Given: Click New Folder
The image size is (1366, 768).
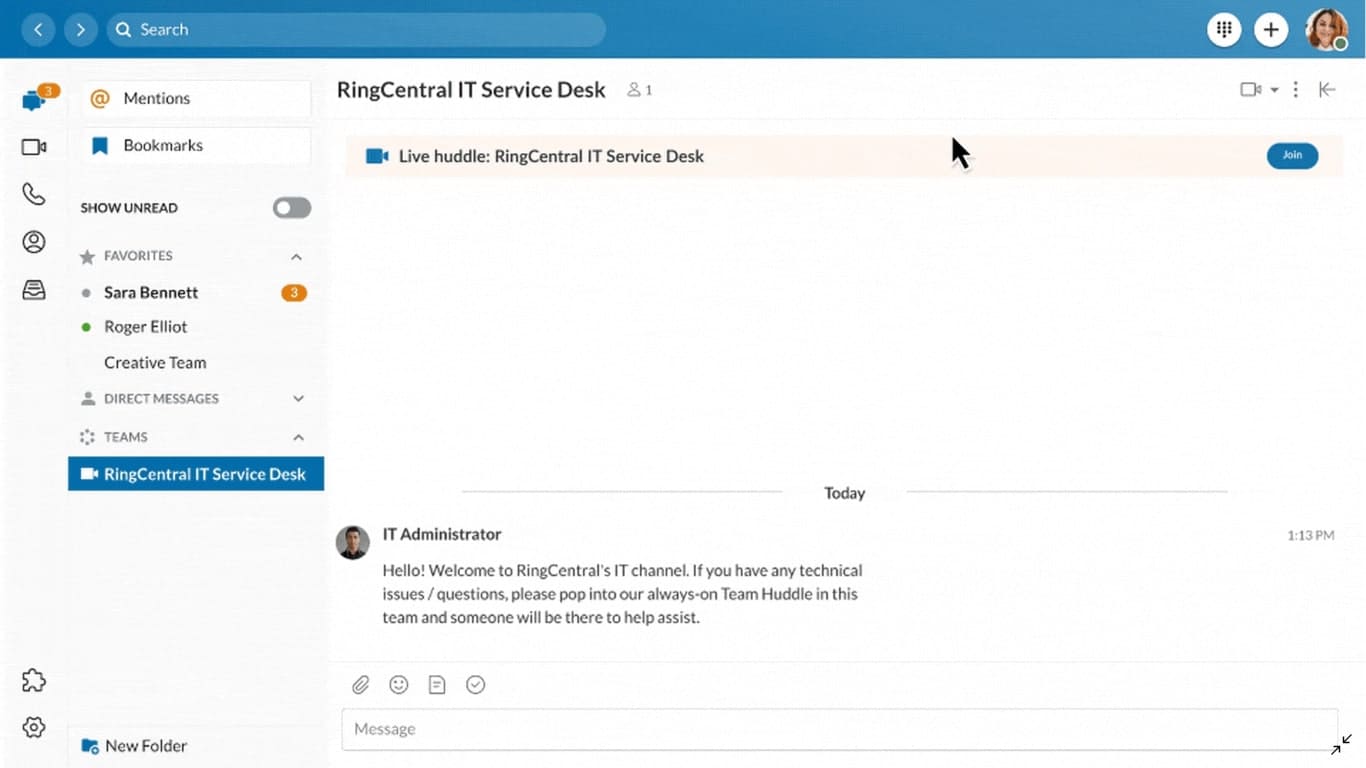Looking at the screenshot, I should click(x=134, y=746).
